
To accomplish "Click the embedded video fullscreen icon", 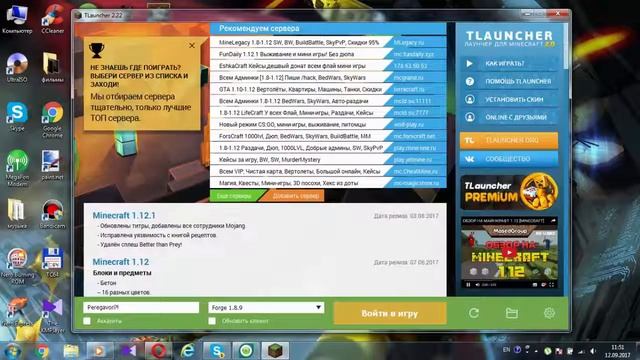I will click(x=552, y=284).
